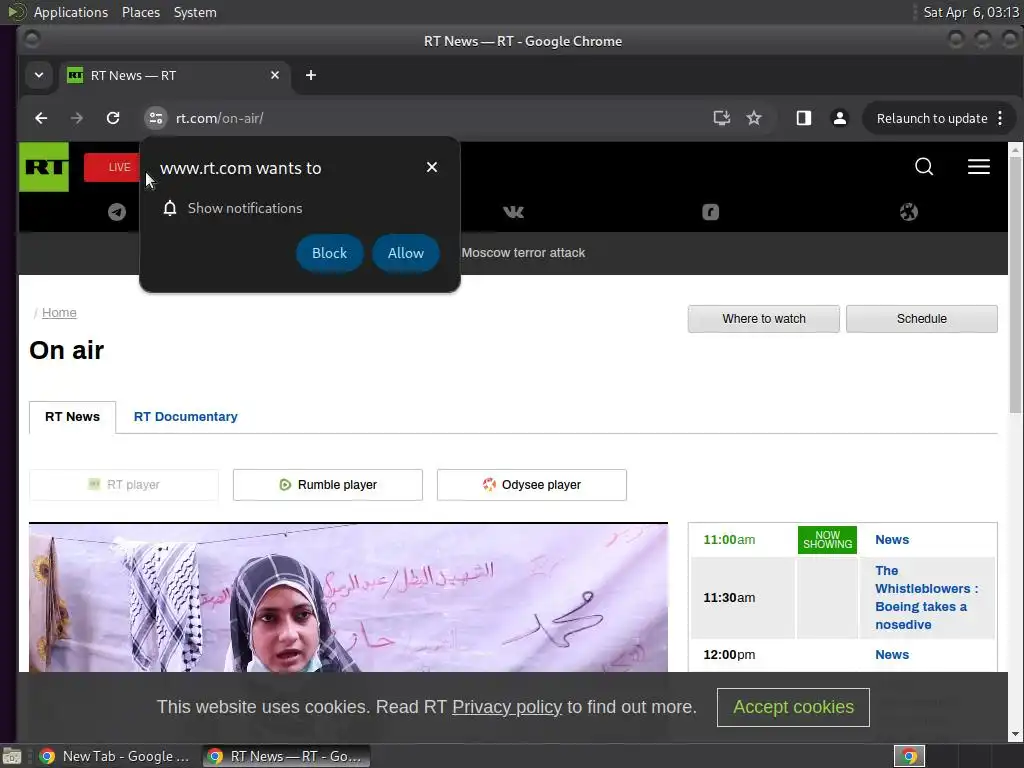The height and width of the screenshot is (768, 1024).
Task: Accept cookies on the banner
Action: pyautogui.click(x=793, y=707)
